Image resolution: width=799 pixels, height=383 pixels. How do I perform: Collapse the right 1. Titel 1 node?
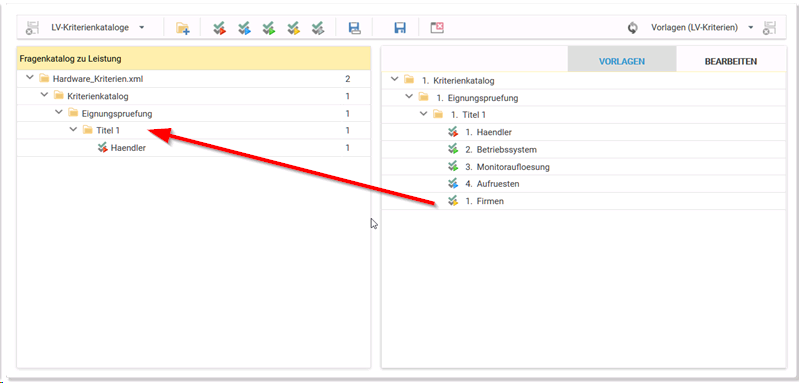(423, 114)
